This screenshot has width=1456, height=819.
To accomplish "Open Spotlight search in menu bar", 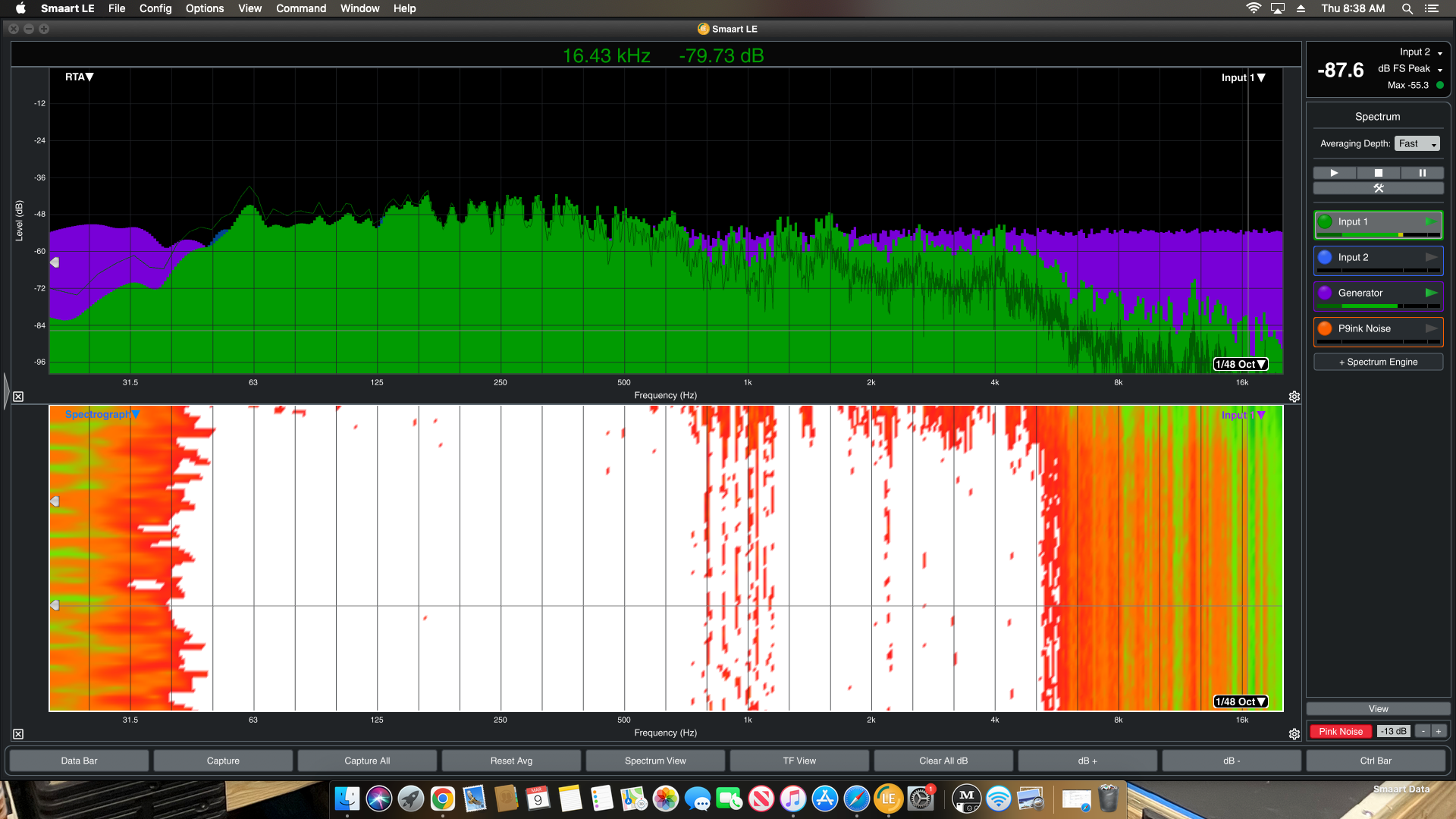I will (x=1407, y=8).
